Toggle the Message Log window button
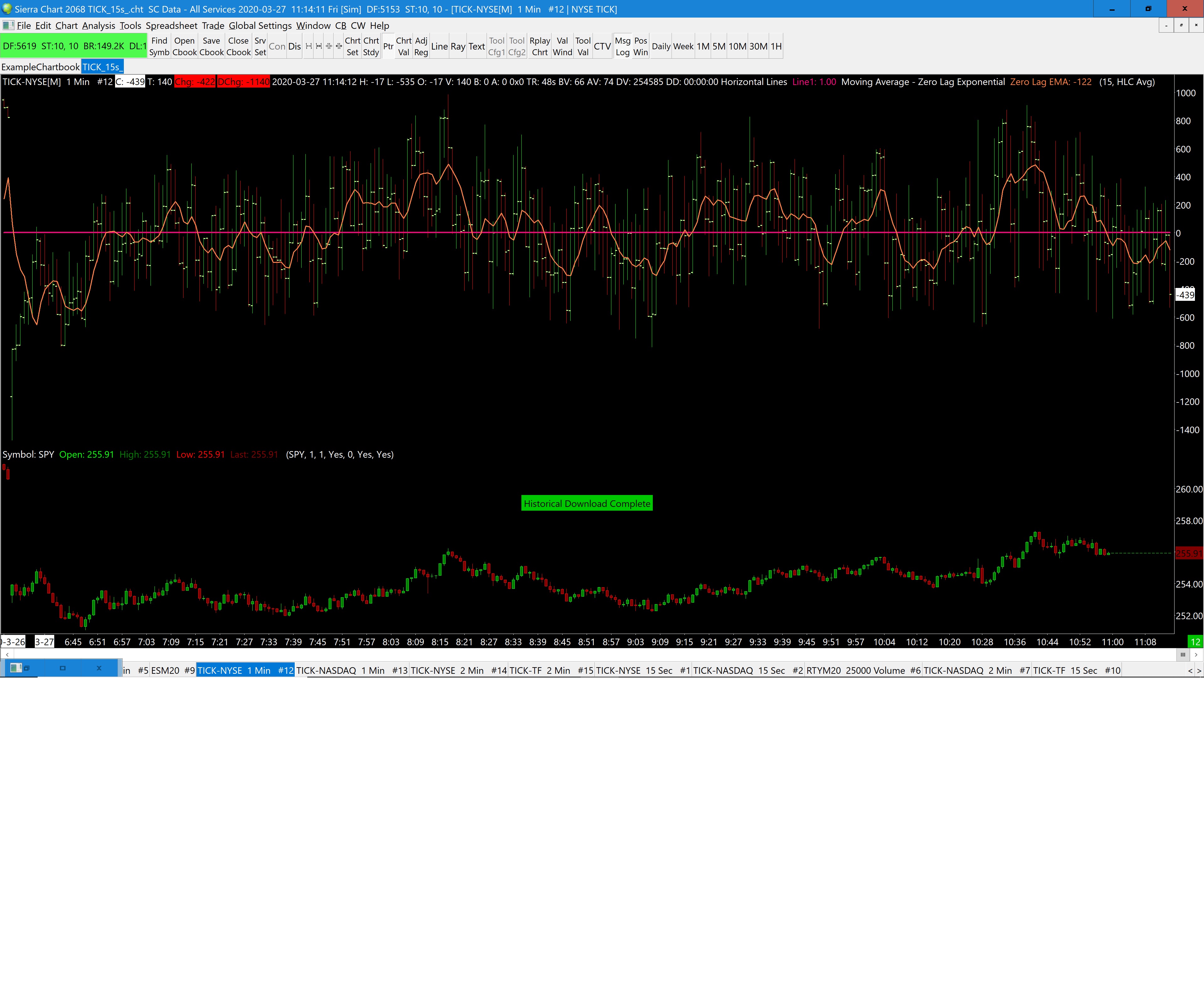1204x1000 pixels. (622, 46)
